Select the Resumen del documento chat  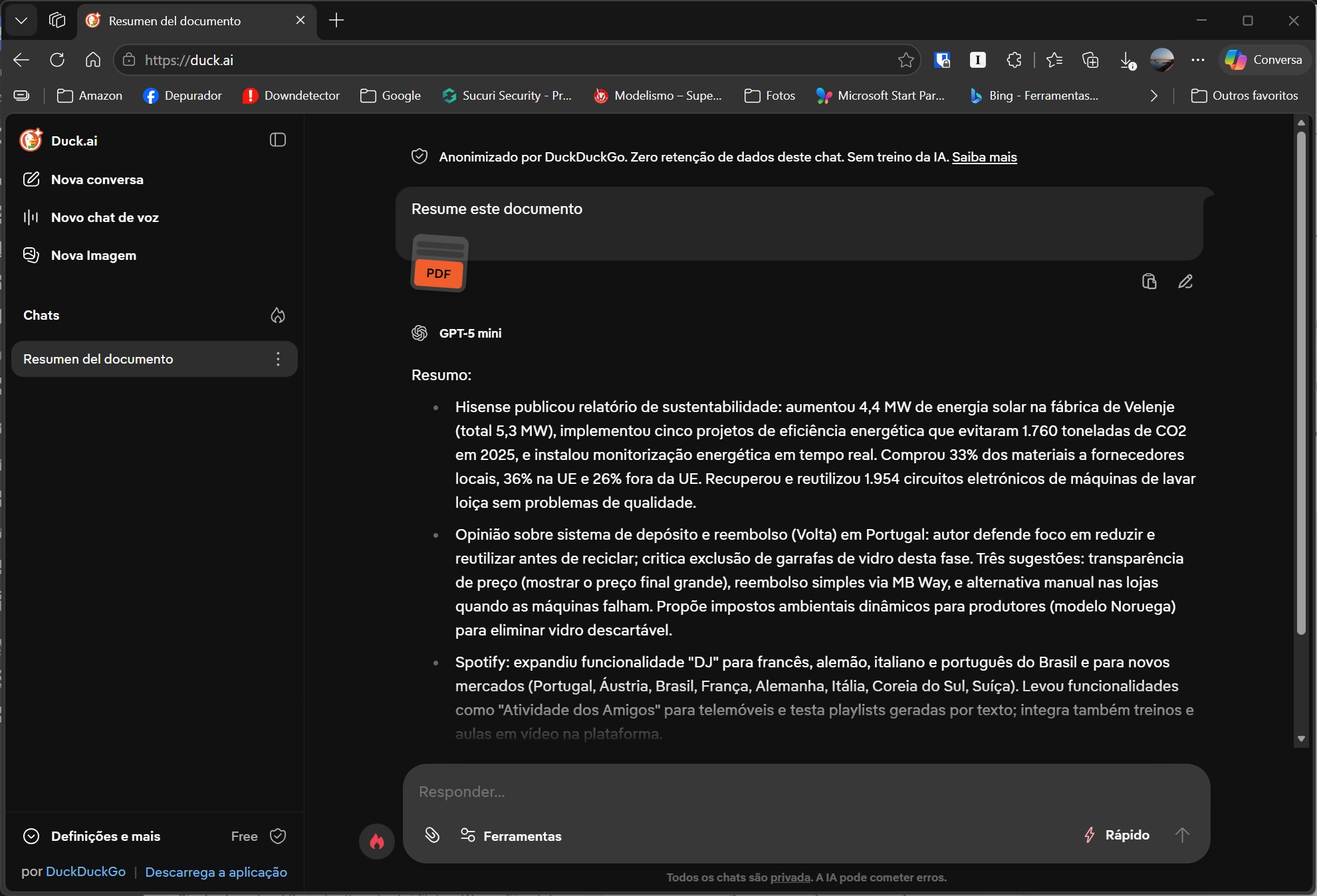click(154, 359)
